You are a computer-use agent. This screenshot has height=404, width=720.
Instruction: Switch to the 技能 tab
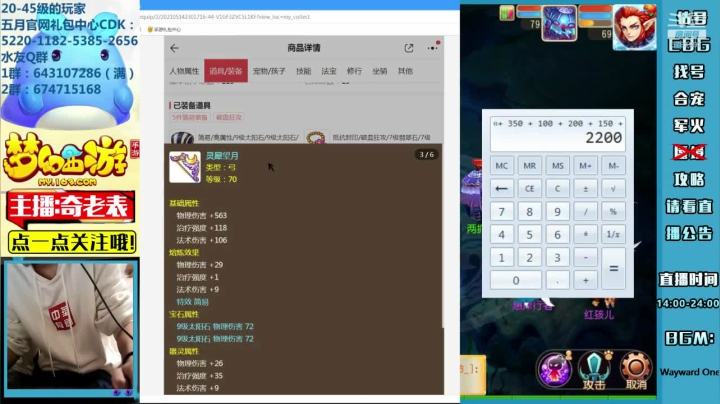(304, 71)
